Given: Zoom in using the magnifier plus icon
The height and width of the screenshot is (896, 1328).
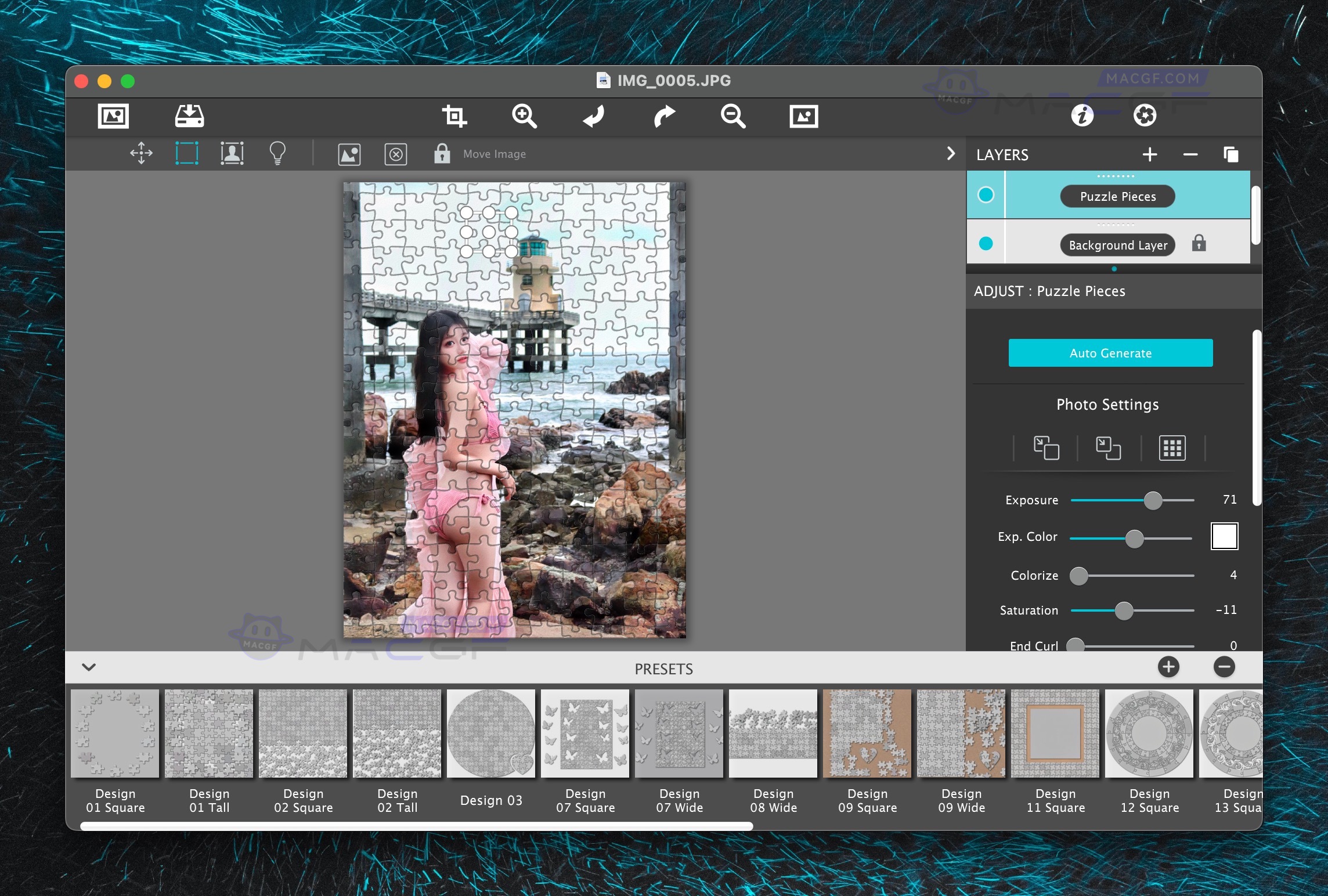Looking at the screenshot, I should click(x=524, y=116).
